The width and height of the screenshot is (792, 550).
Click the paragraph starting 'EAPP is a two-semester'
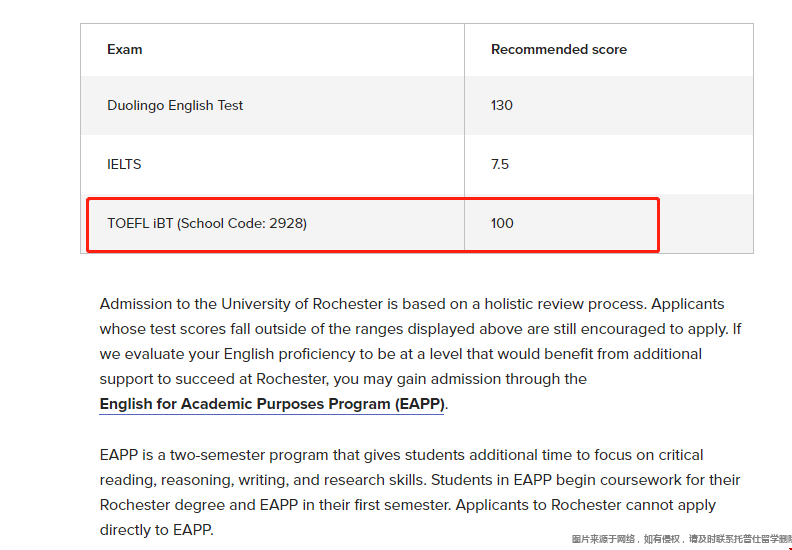pos(420,492)
